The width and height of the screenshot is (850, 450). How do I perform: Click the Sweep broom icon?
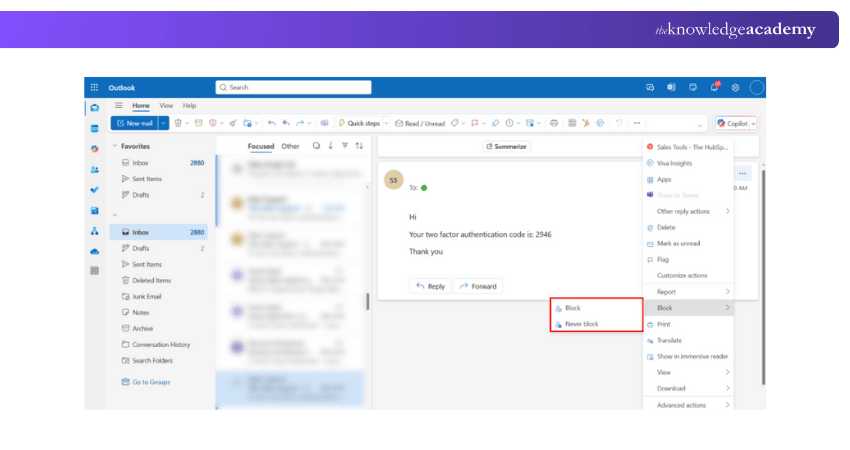pos(233,123)
